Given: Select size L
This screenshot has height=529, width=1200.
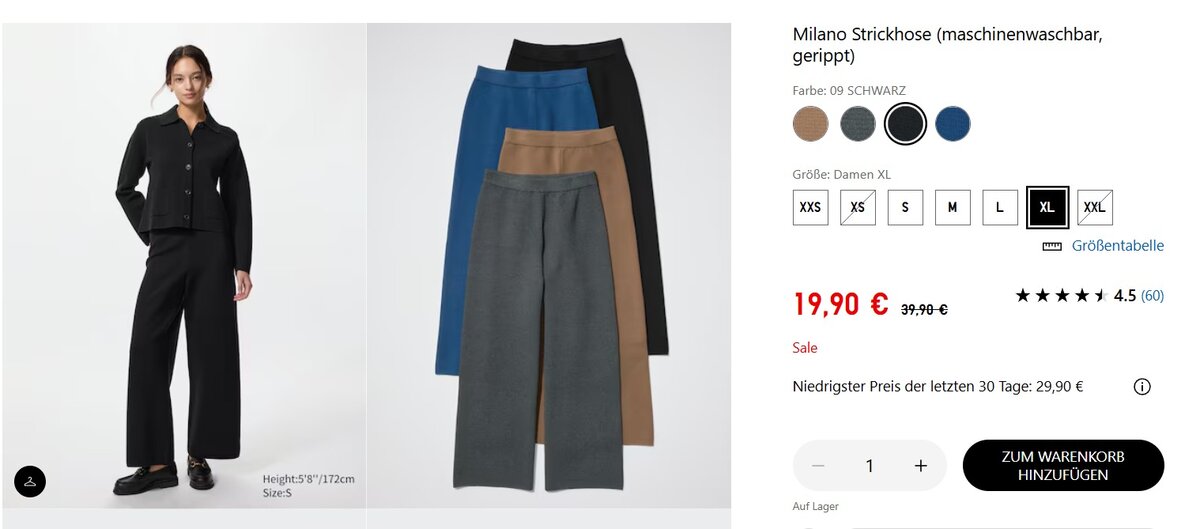Looking at the screenshot, I should (x=999, y=207).
